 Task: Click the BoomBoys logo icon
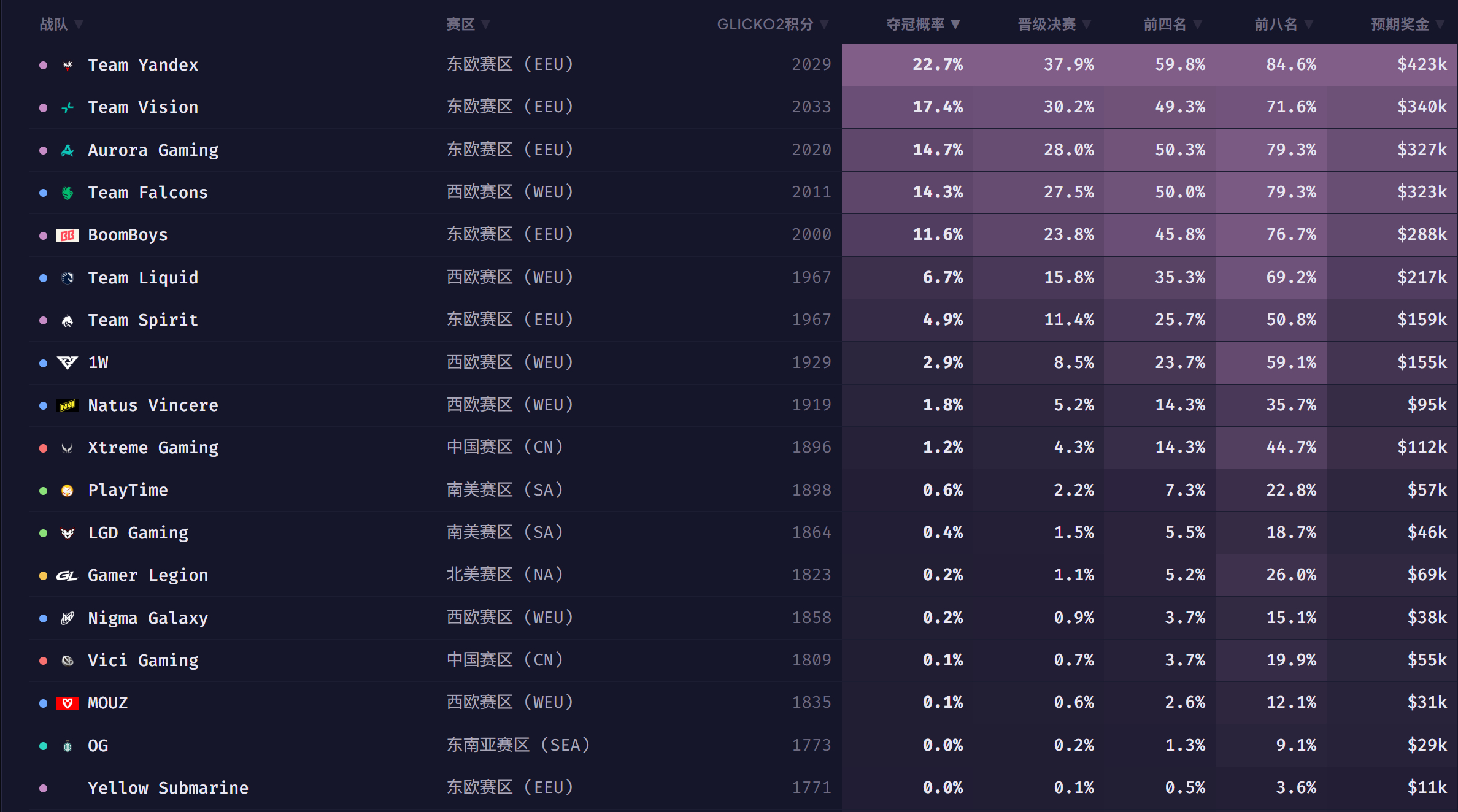[x=67, y=236]
